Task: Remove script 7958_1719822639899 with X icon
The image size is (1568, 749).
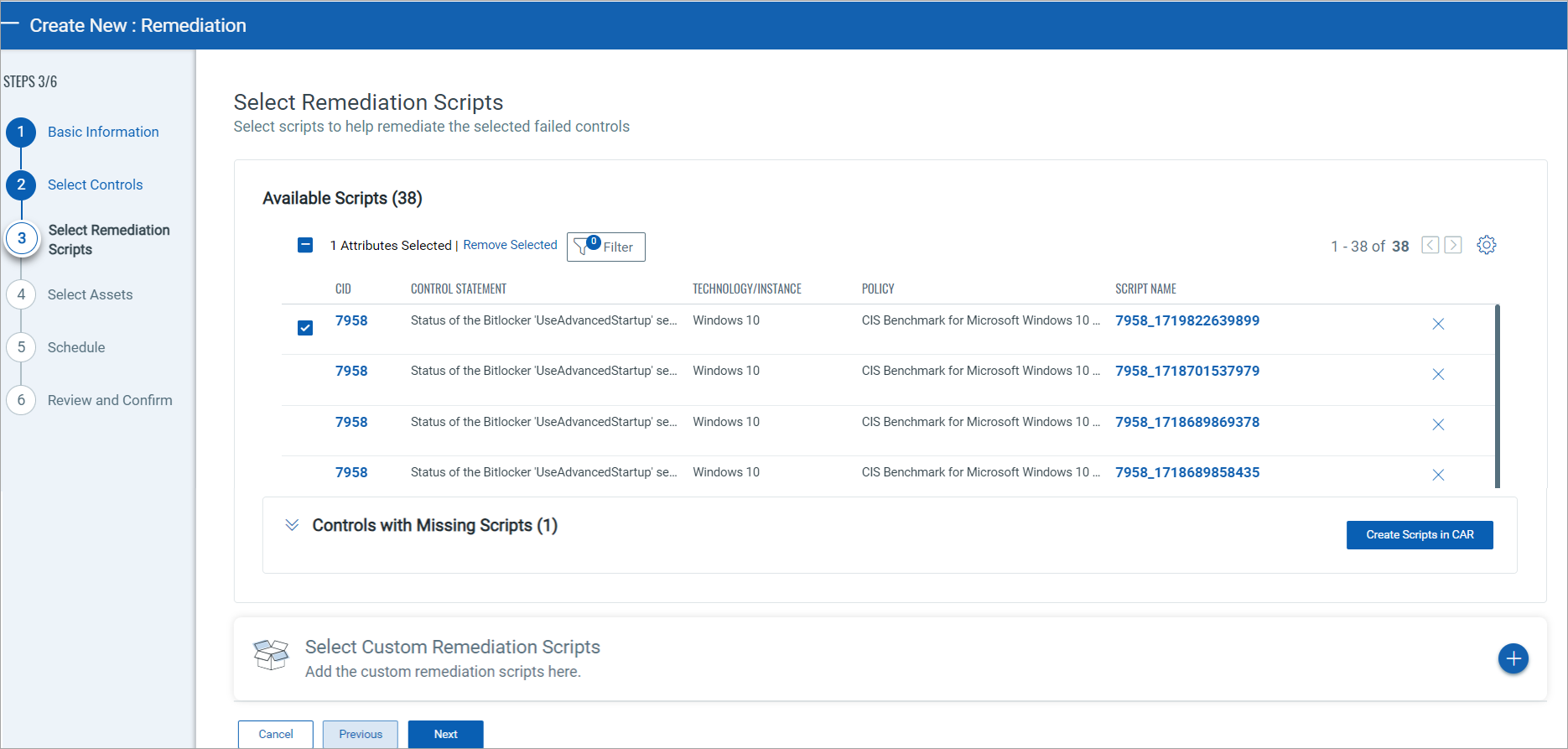Action: (1438, 324)
